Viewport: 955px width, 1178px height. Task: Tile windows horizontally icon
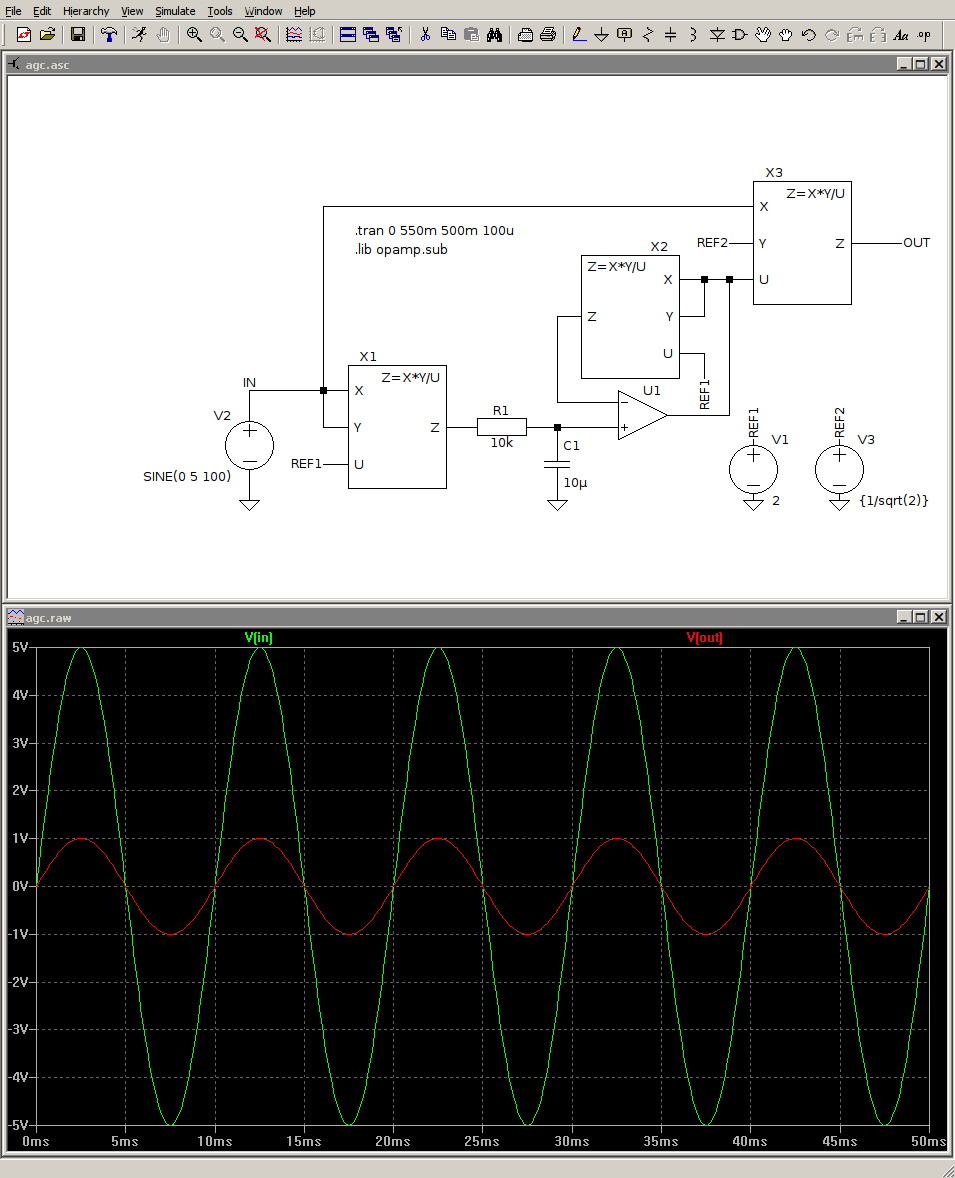click(348, 35)
